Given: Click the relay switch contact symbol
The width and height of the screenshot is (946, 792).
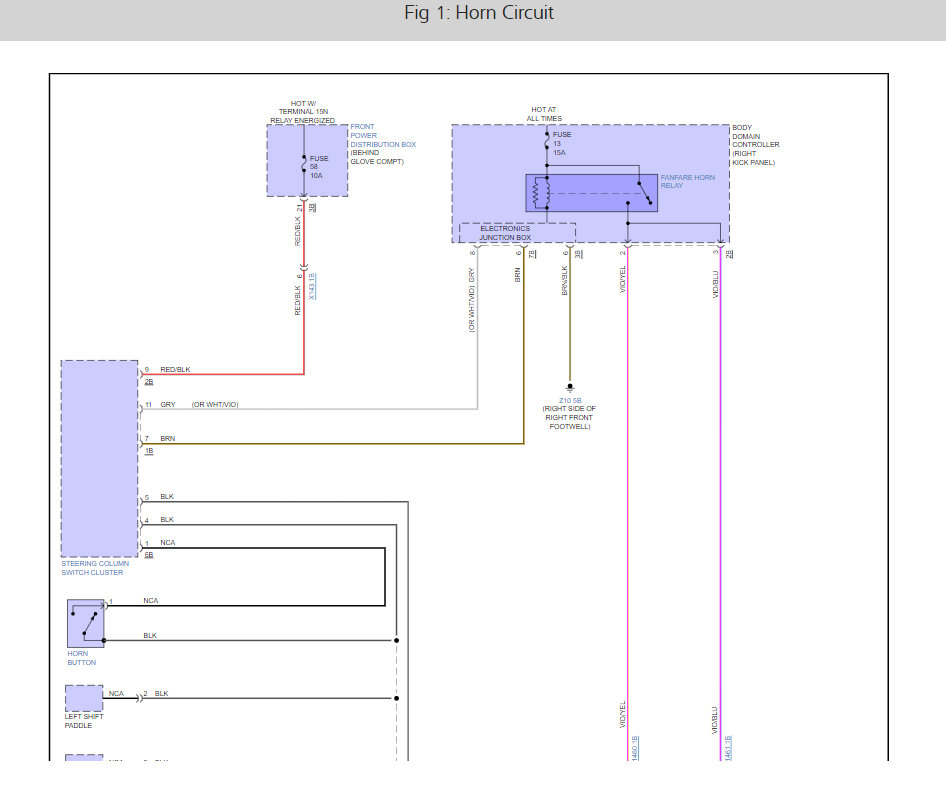Looking at the screenshot, I should click(644, 194).
